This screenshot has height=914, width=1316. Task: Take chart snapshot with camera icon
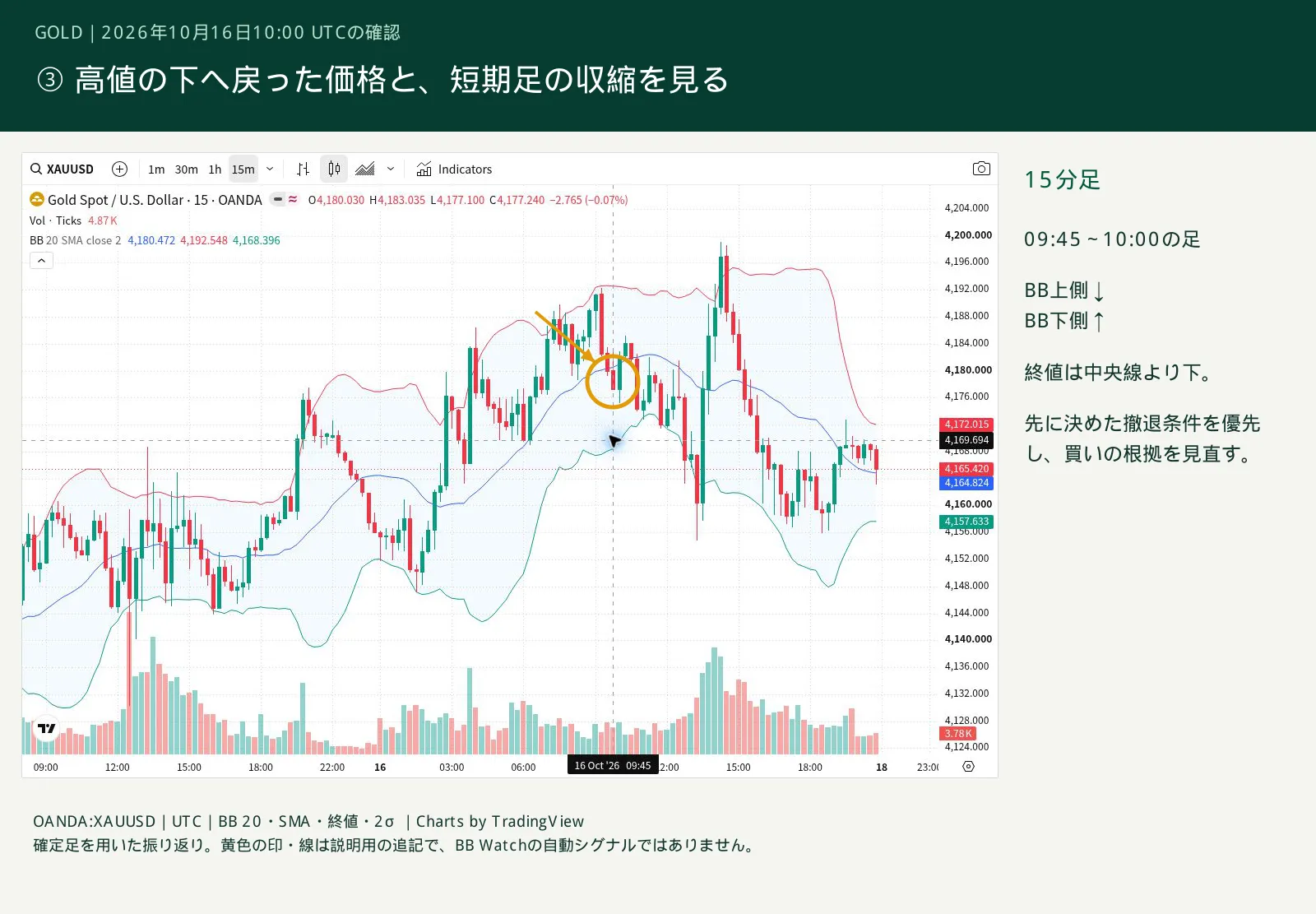pos(981,169)
